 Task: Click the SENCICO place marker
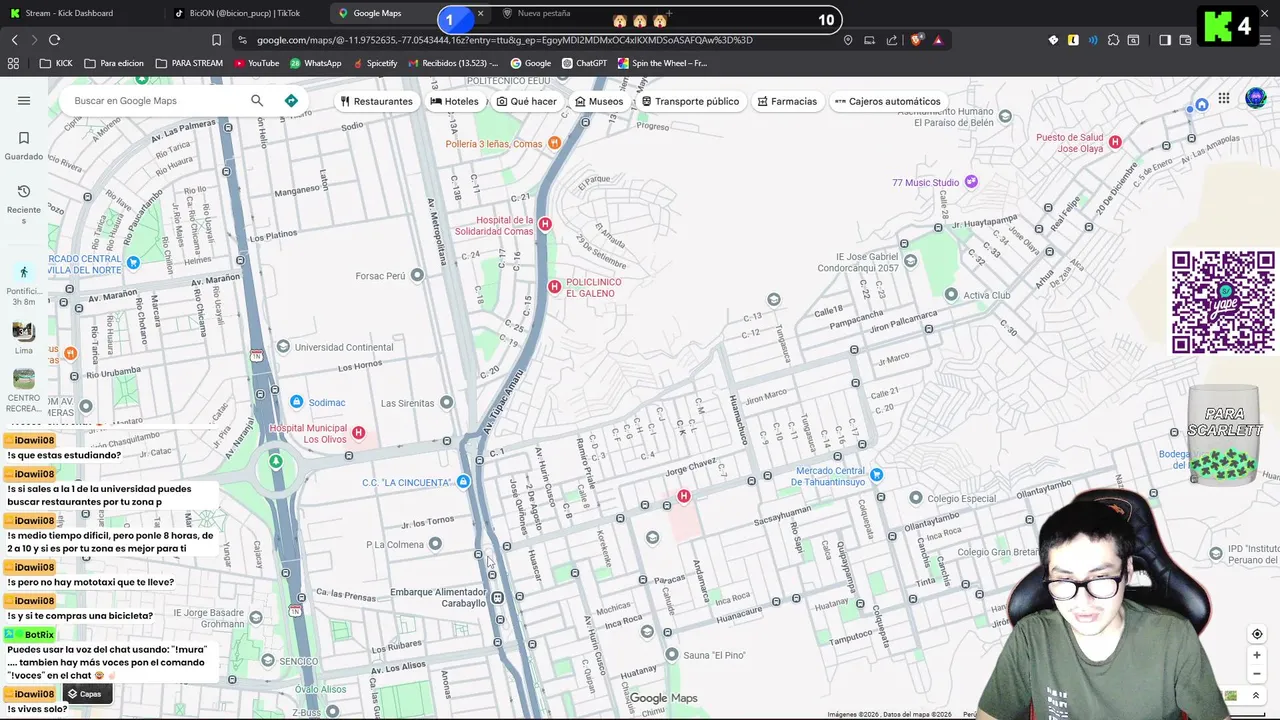point(266,661)
